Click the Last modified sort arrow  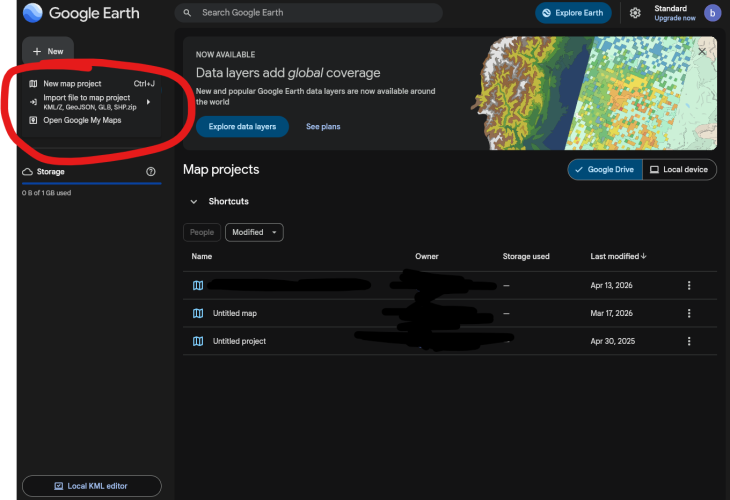click(644, 256)
